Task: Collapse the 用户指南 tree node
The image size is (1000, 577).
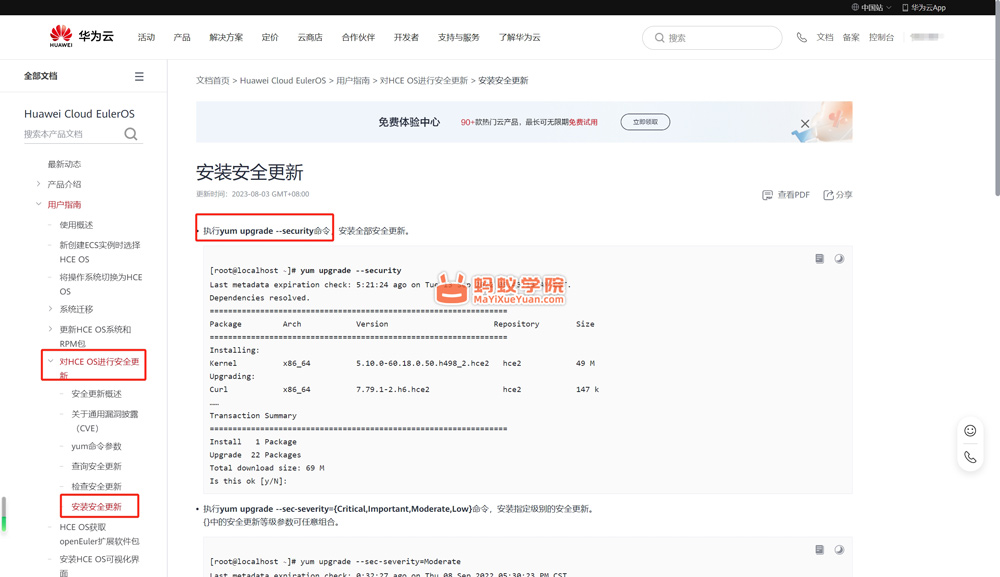Action: point(38,204)
